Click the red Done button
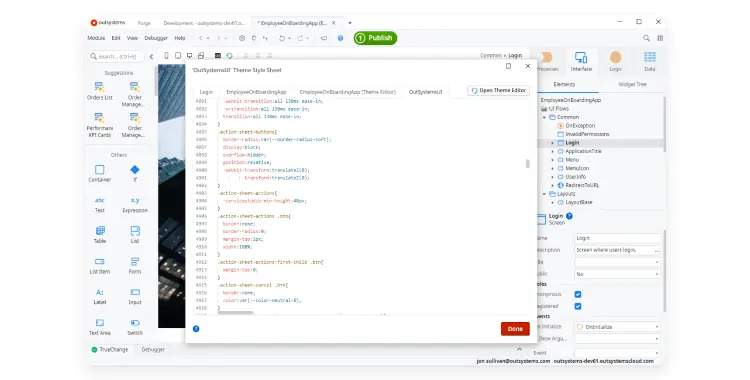This screenshot has height=380, width=750. tap(515, 329)
